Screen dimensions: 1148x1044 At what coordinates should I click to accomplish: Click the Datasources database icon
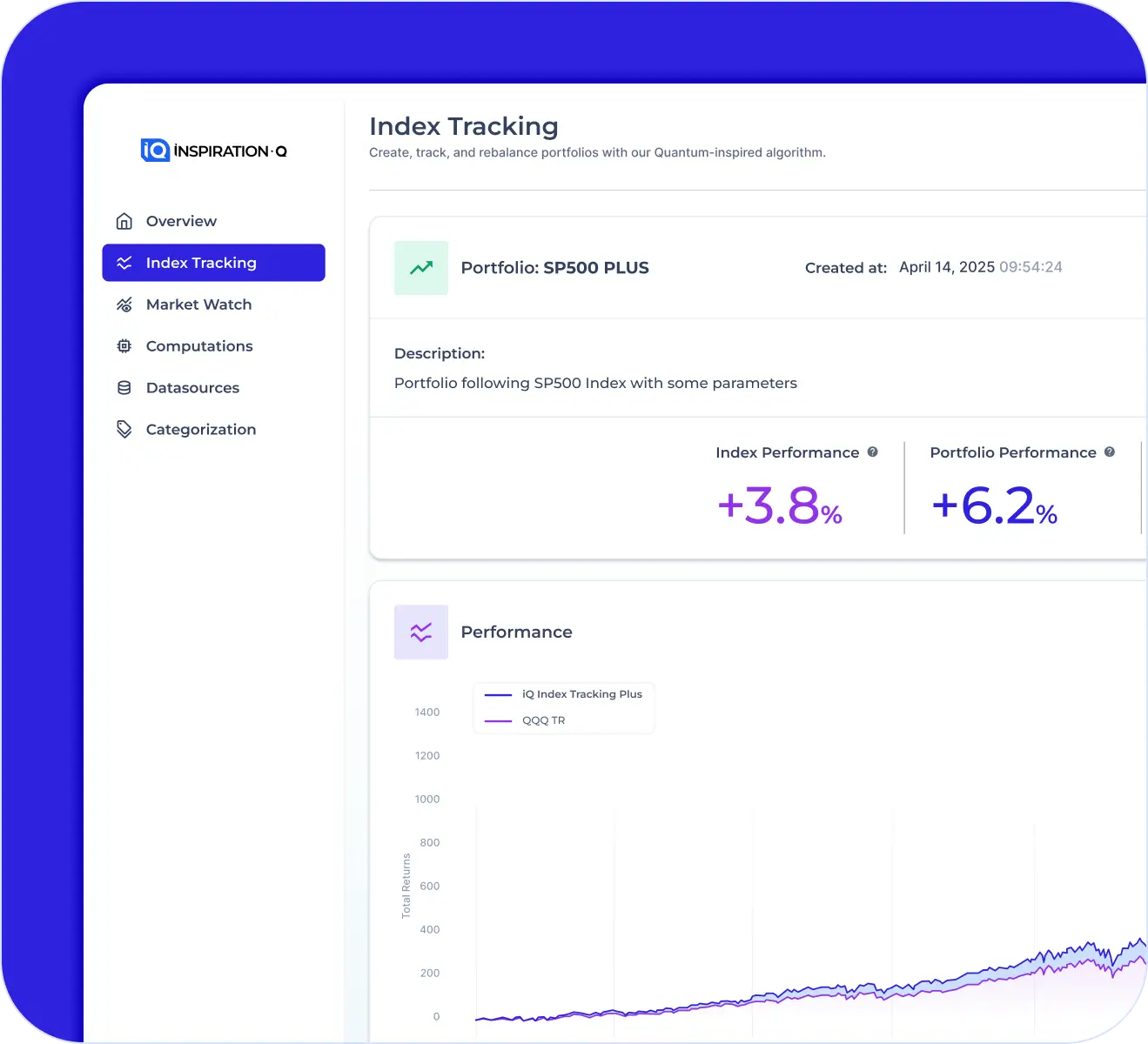pos(124,387)
